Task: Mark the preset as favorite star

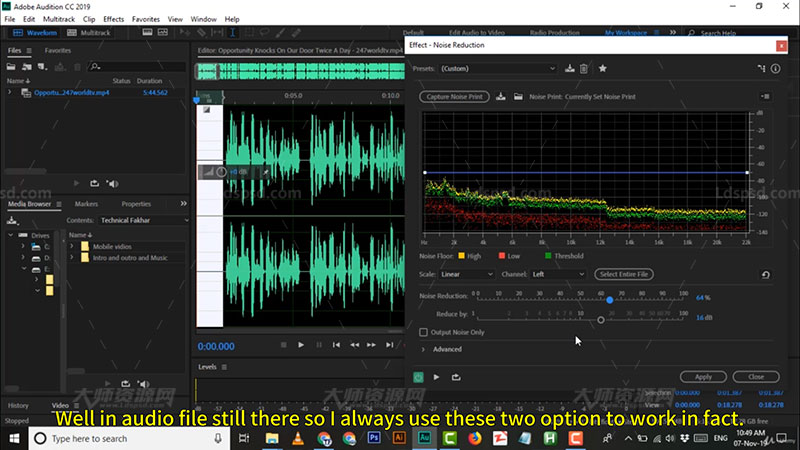Action: click(x=603, y=68)
